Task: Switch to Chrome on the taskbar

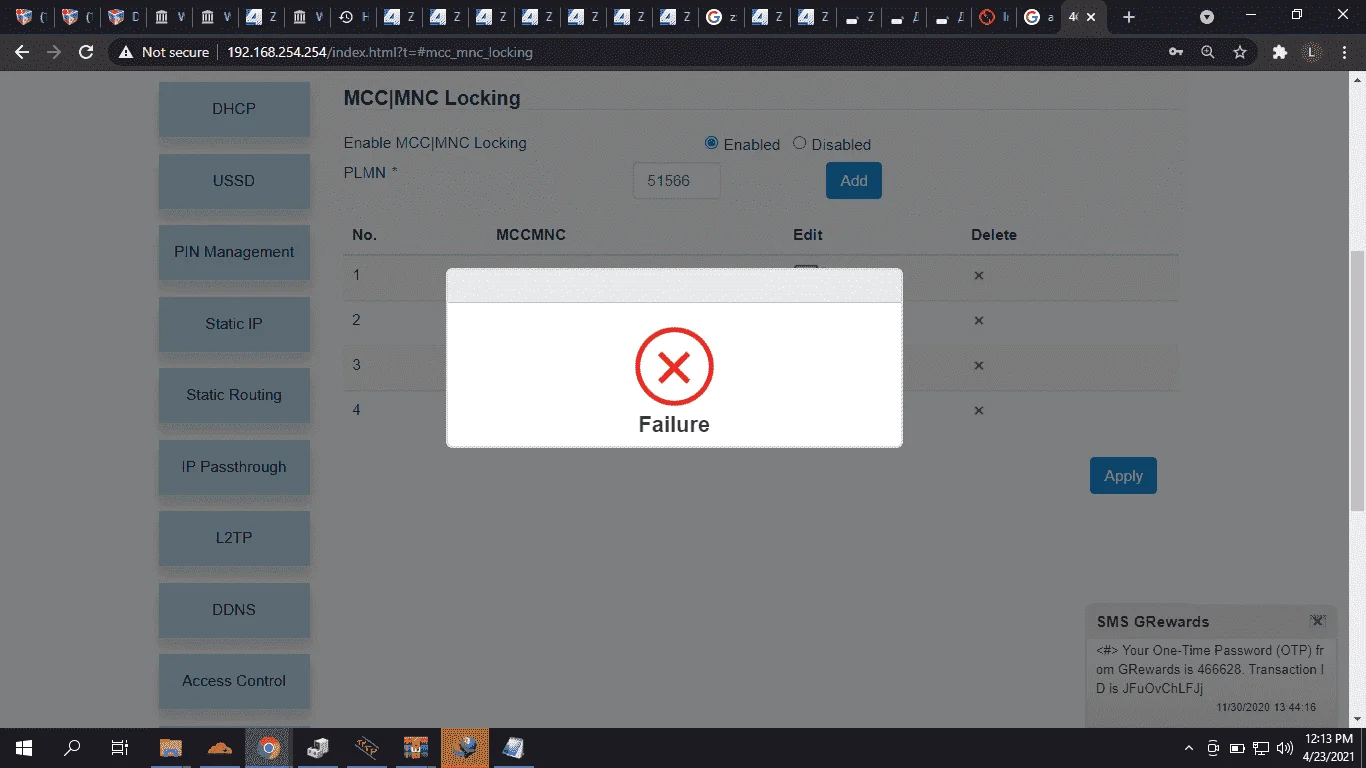Action: click(x=269, y=748)
